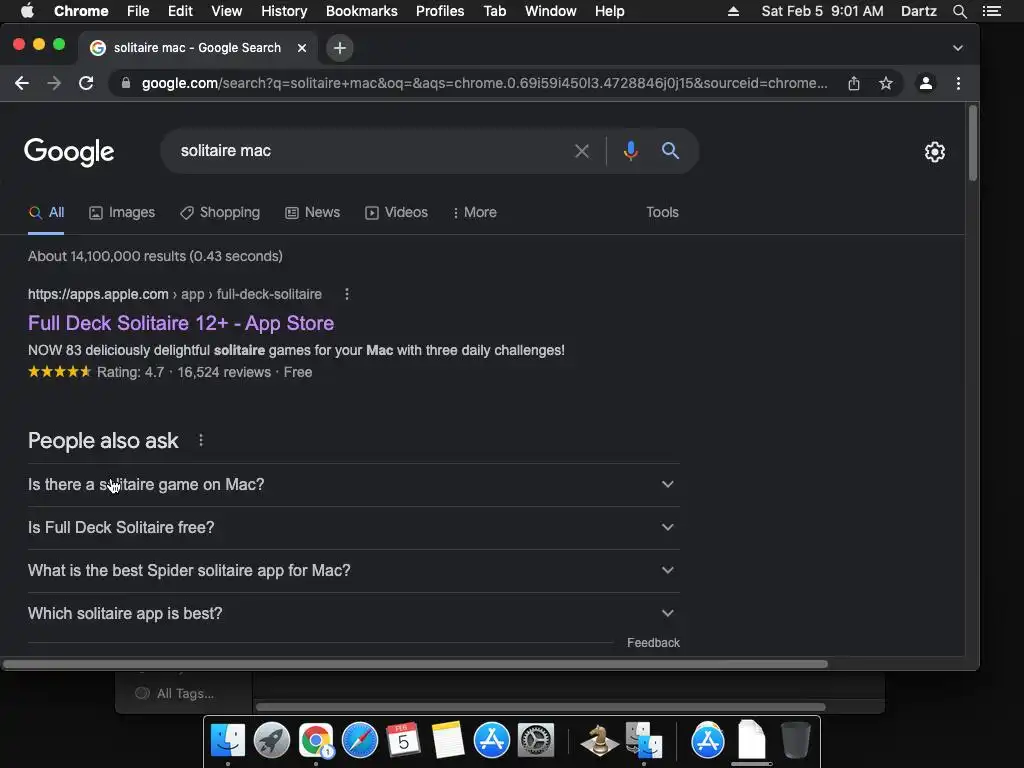This screenshot has width=1024, height=768.
Task: Select All Tags in the Finder window behind
Action: [174, 694]
